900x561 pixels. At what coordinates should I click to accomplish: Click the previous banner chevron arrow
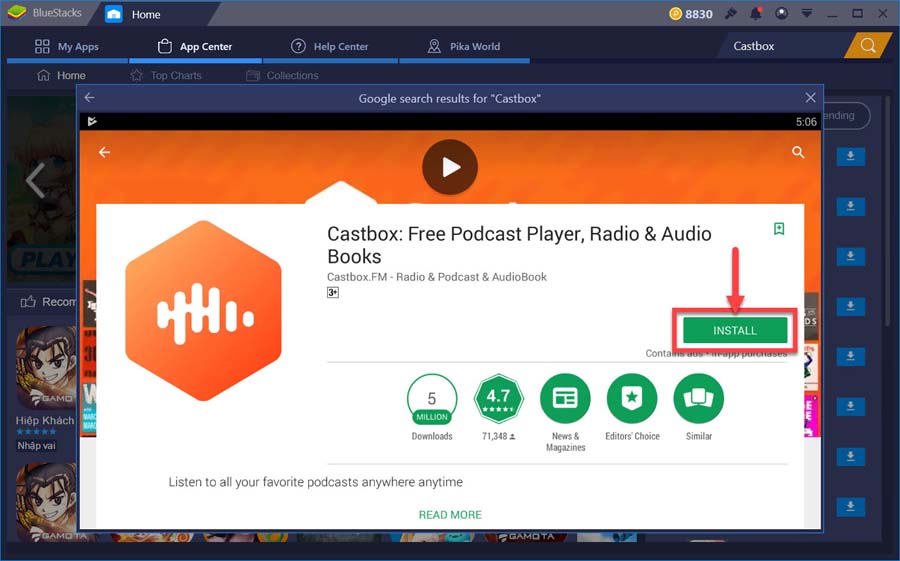pyautogui.click(x=35, y=180)
